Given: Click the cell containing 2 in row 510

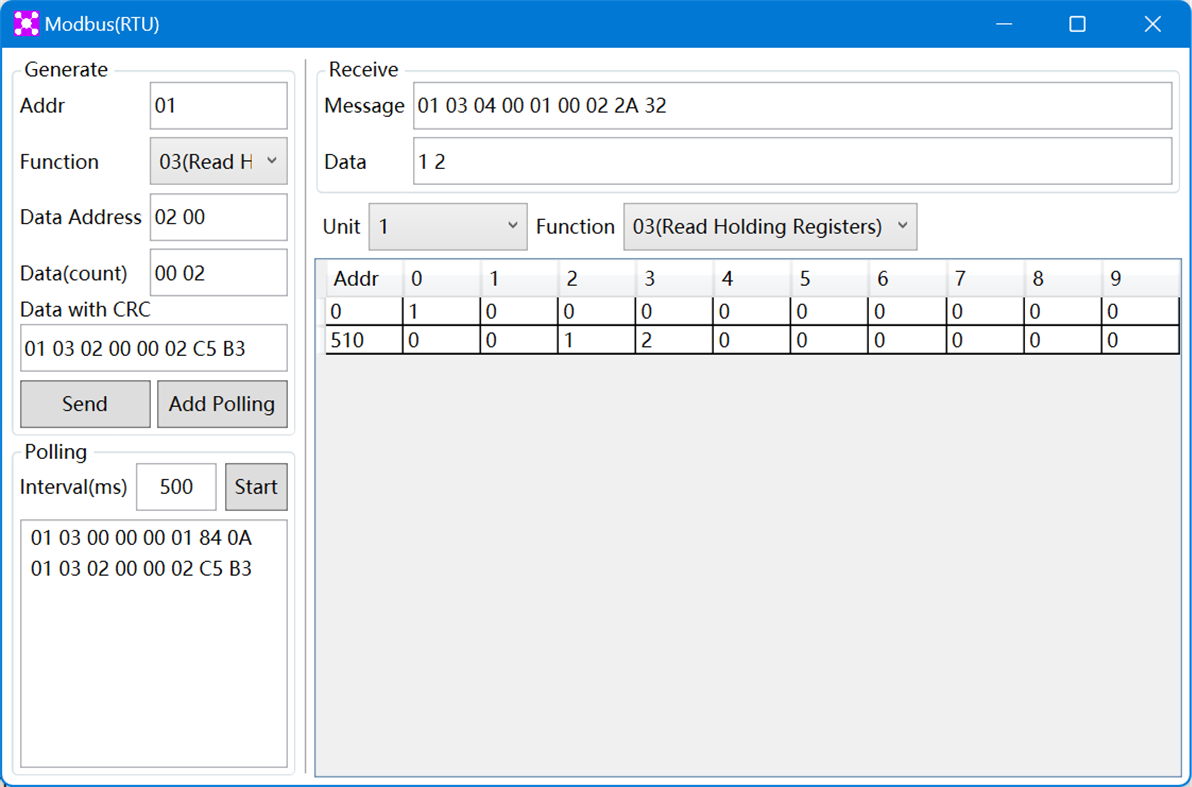Looking at the screenshot, I should pos(673,339).
